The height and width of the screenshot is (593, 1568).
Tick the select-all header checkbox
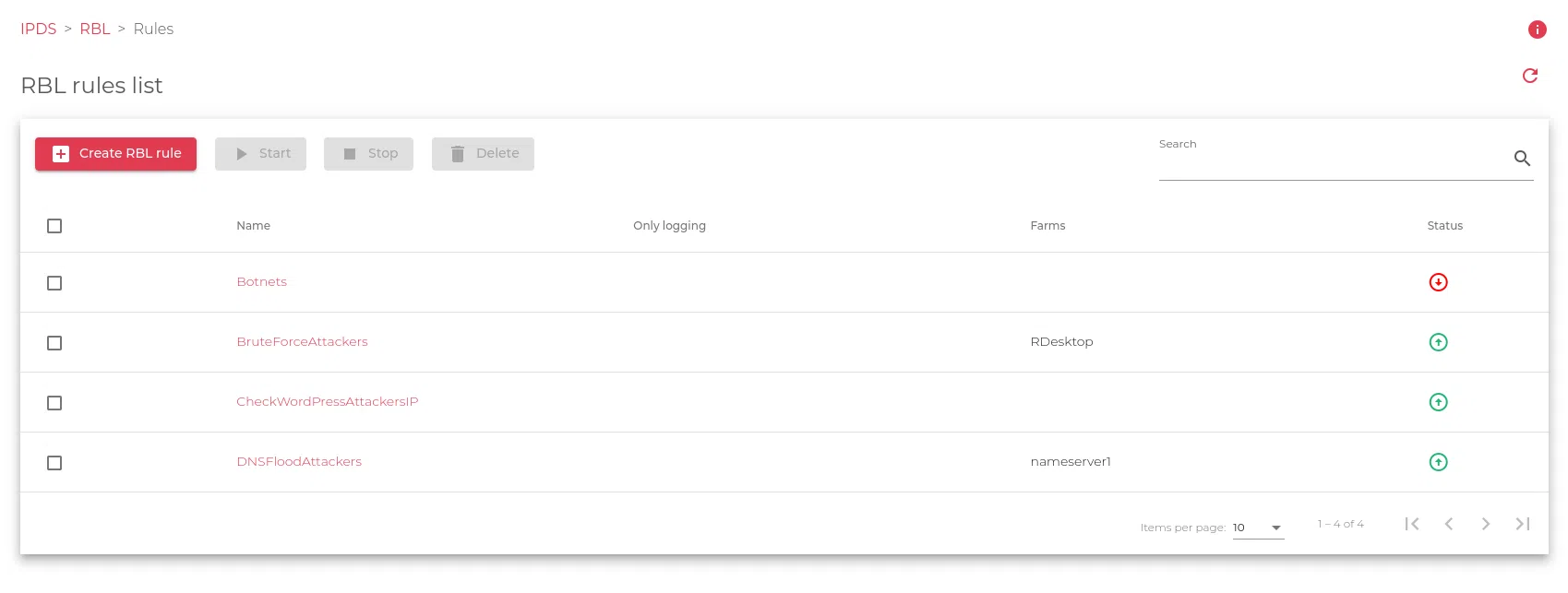54,226
